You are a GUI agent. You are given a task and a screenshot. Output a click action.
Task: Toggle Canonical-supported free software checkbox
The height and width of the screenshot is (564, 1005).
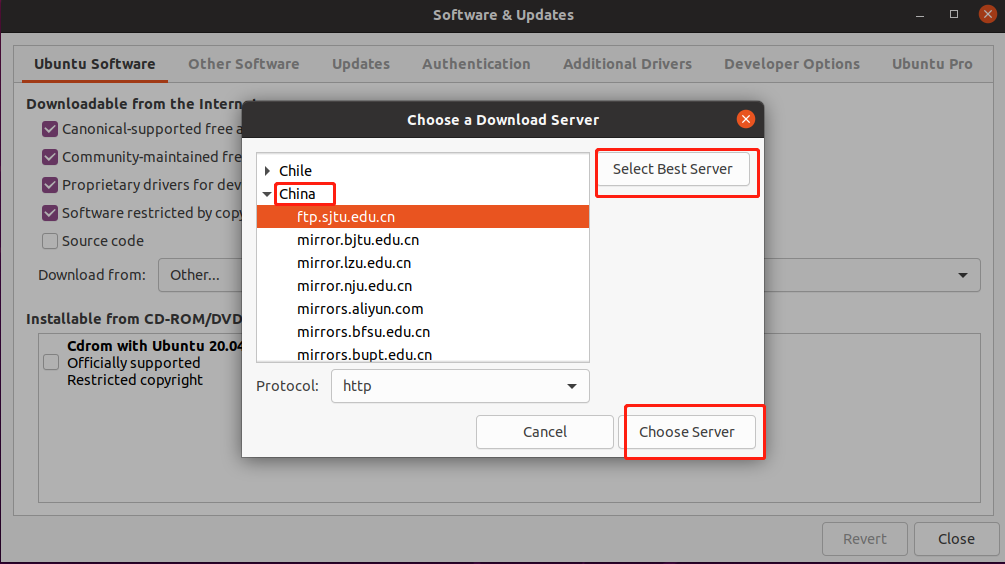pos(50,129)
